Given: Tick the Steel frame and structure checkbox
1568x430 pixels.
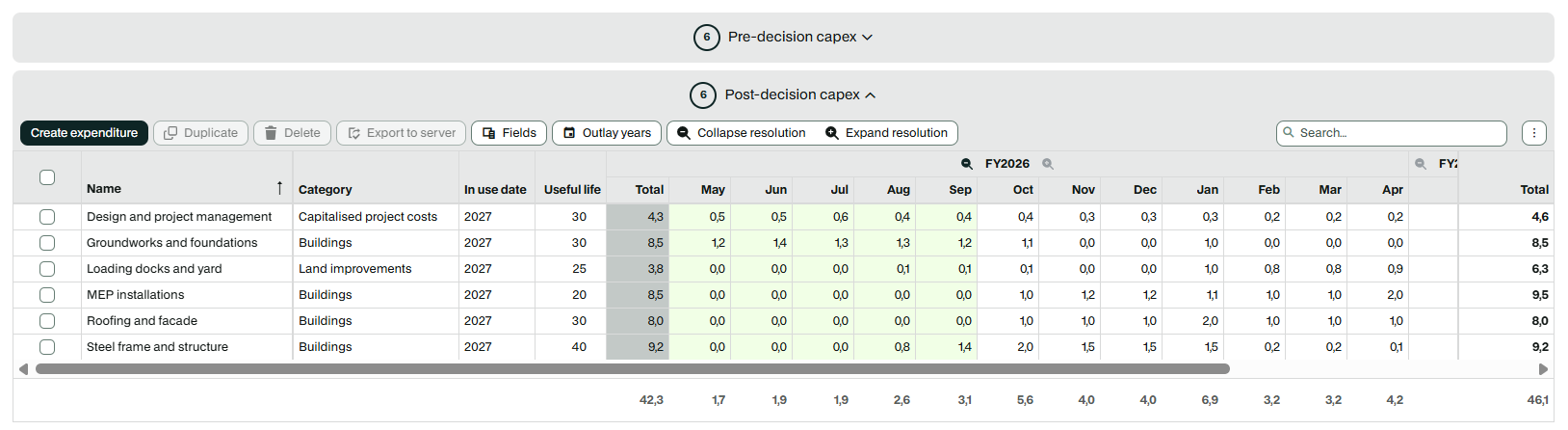Looking at the screenshot, I should 47,347.
